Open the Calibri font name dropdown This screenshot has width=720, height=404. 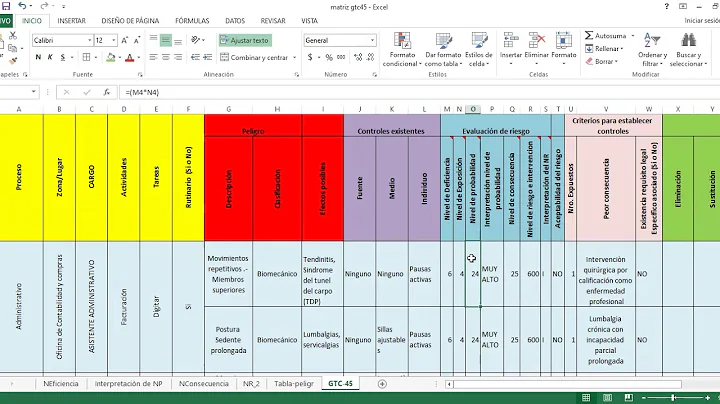[90, 40]
